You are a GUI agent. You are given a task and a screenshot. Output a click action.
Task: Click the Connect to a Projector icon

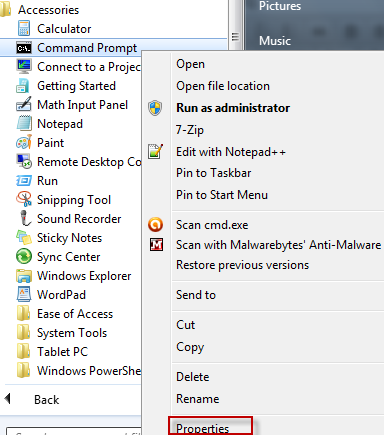pos(24,67)
